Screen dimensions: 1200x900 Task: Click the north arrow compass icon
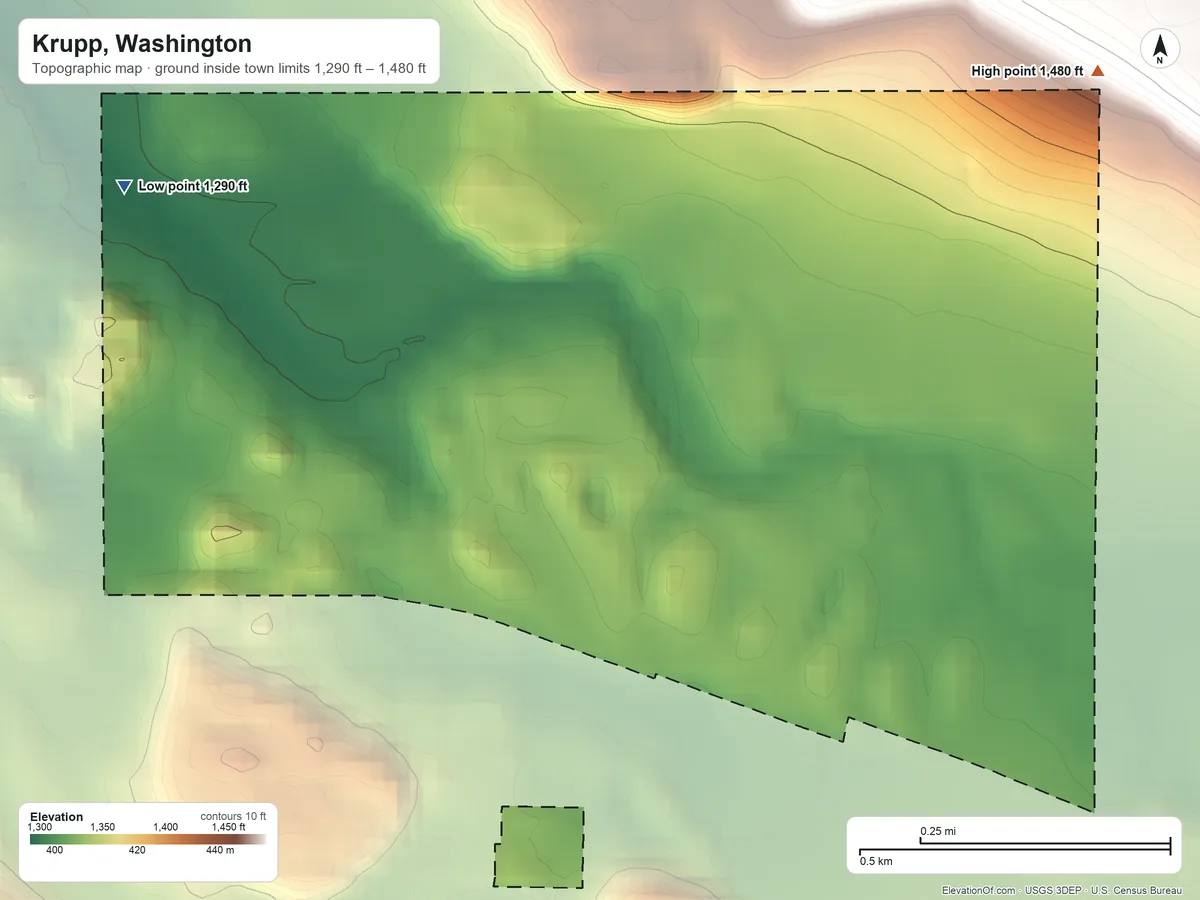[1160, 49]
